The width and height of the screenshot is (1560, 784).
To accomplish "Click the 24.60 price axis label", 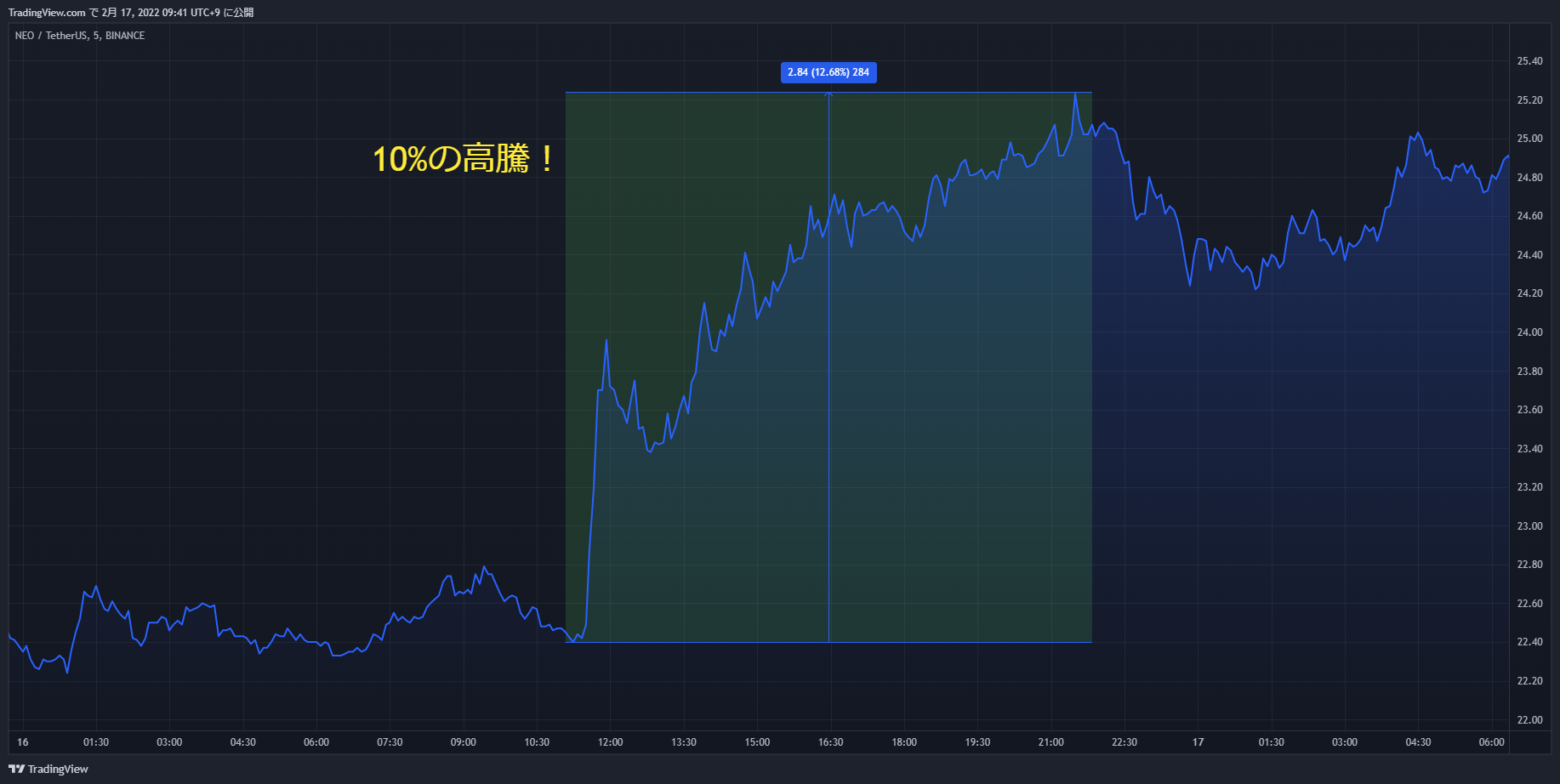I will [x=1529, y=216].
